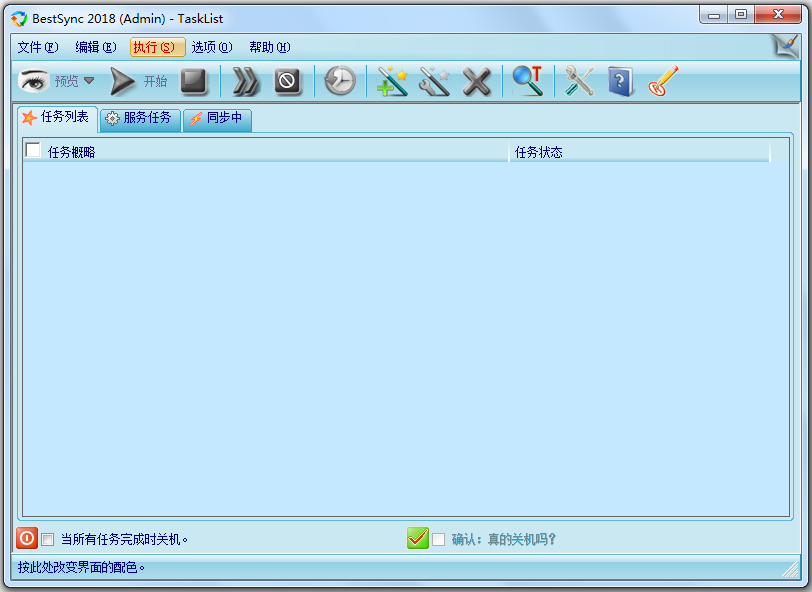Screen dimensions: 812x592
Task: Click the 预览 label in toolbar
Action: pos(66,81)
